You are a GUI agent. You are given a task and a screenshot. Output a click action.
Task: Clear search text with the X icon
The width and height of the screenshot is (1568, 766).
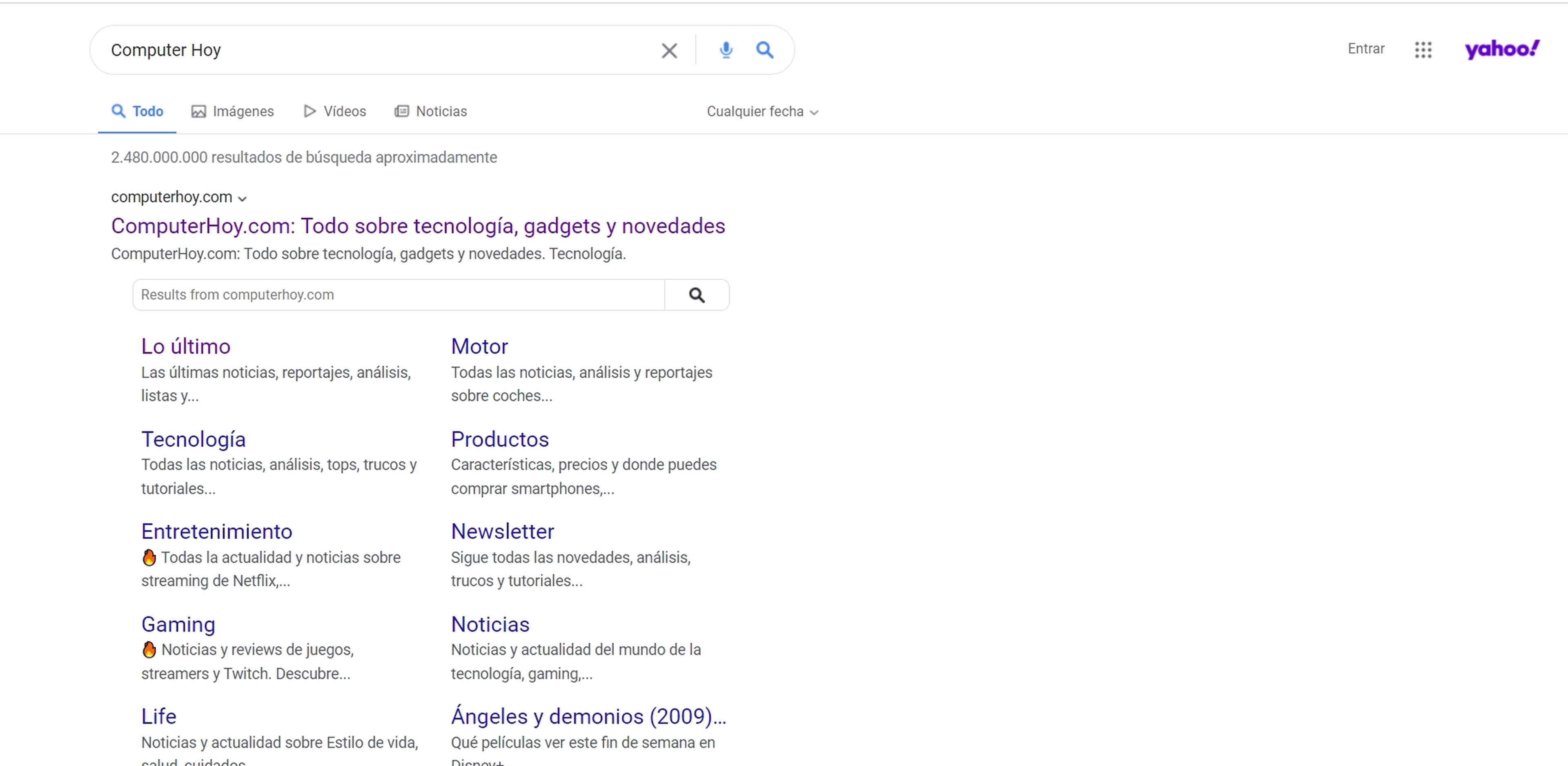point(669,51)
